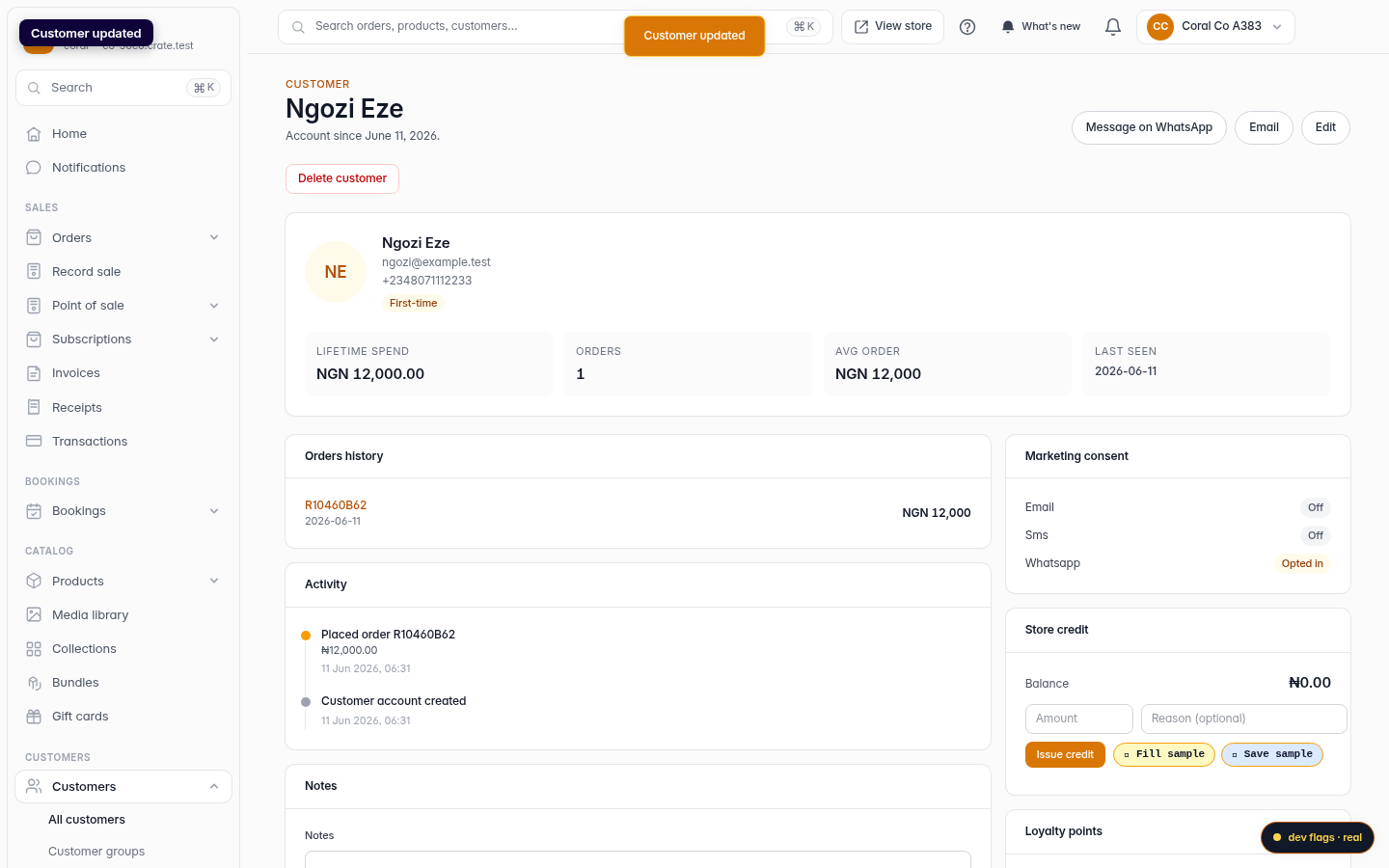Image resolution: width=1389 pixels, height=868 pixels.
Task: Click the Bookings calendar icon
Action: coord(34,511)
